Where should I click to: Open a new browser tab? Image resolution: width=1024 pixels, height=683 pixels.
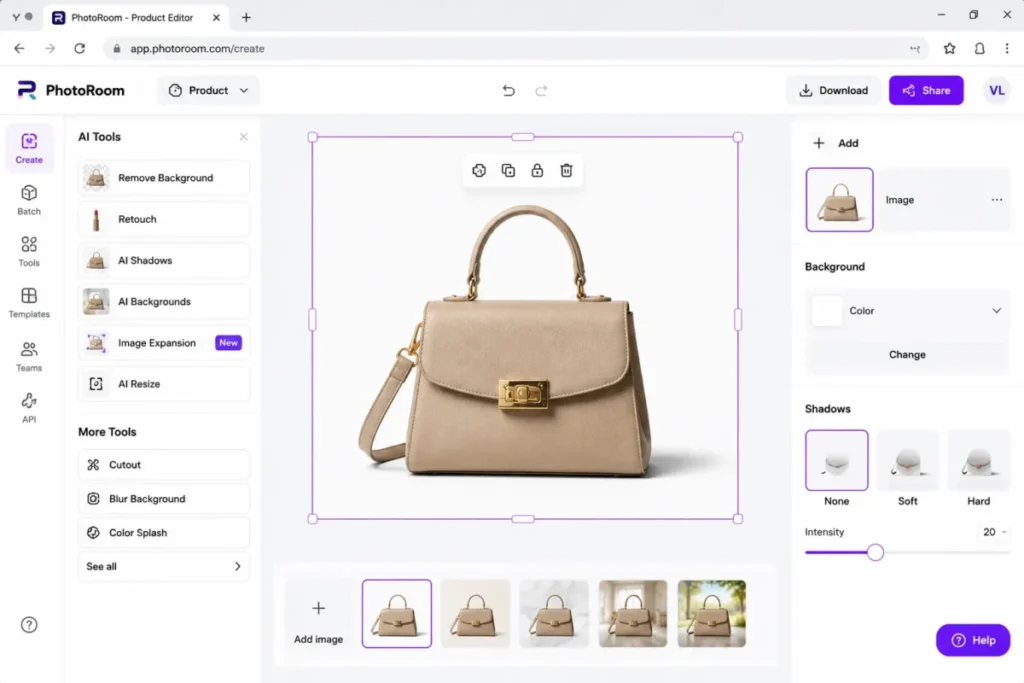pos(246,18)
